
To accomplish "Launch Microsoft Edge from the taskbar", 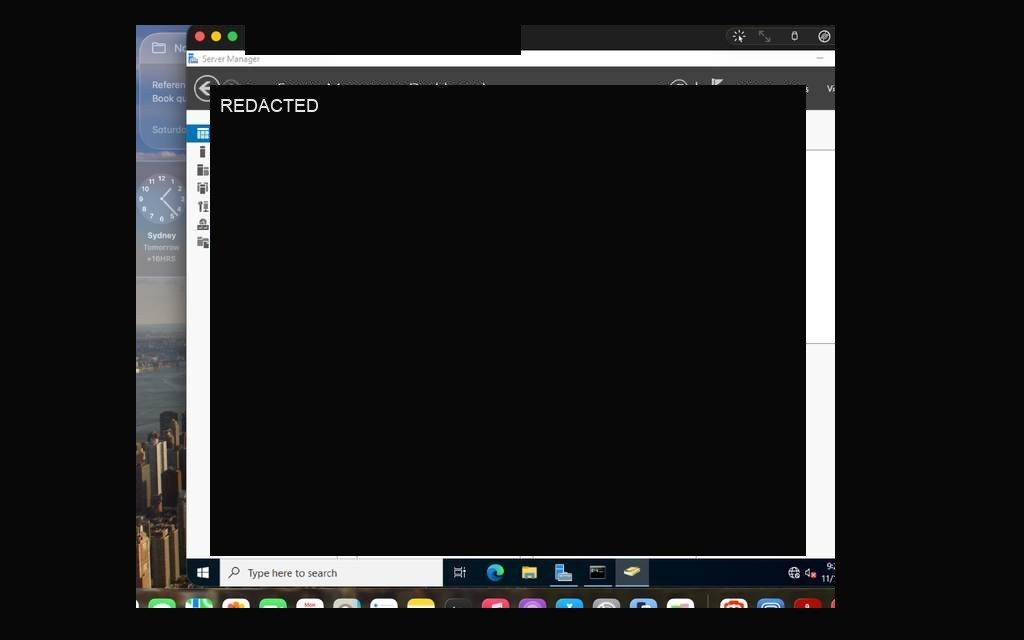I will click(x=495, y=573).
